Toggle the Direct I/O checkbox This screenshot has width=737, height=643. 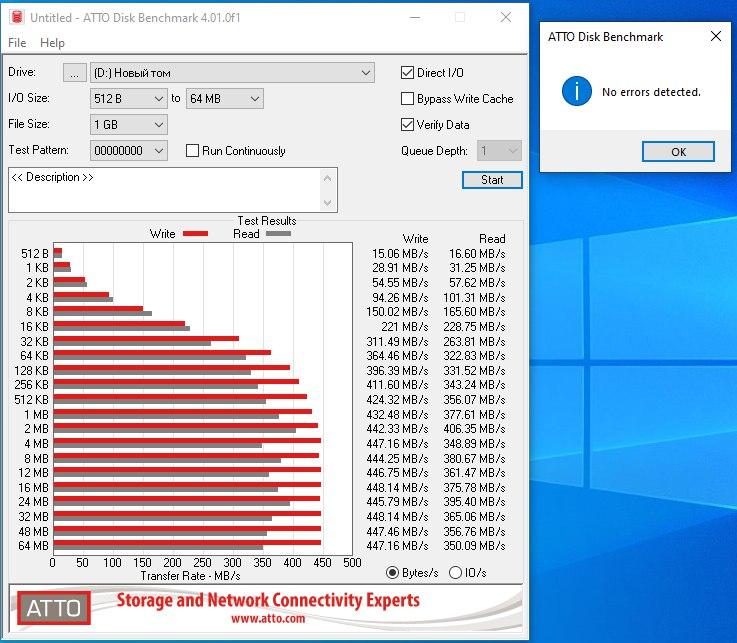(x=407, y=72)
